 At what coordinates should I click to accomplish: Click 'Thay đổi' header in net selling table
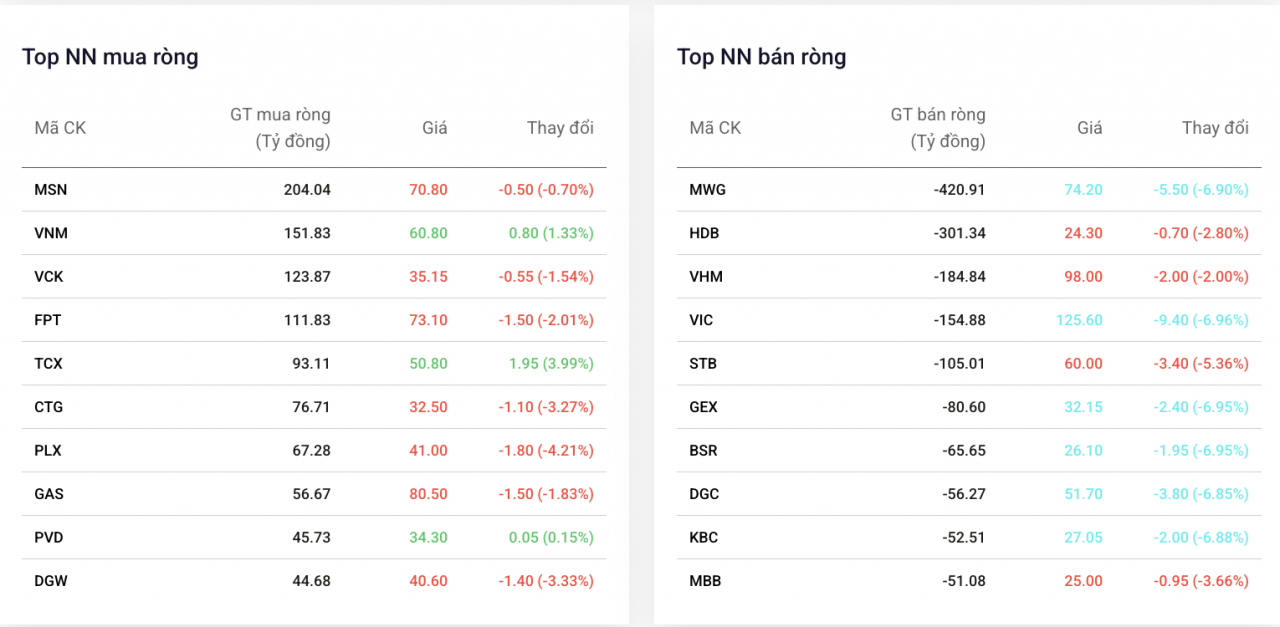point(1215,128)
